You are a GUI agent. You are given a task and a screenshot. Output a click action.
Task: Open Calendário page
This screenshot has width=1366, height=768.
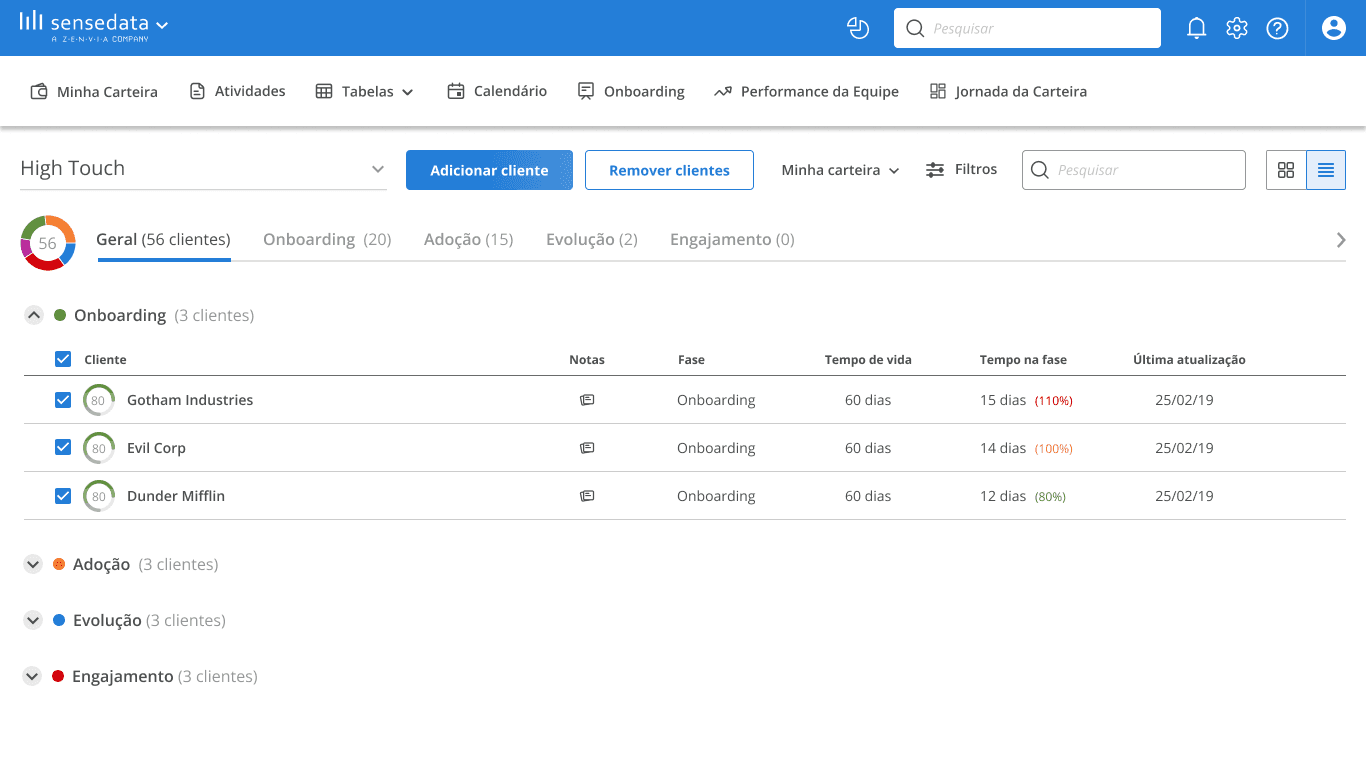(x=497, y=91)
